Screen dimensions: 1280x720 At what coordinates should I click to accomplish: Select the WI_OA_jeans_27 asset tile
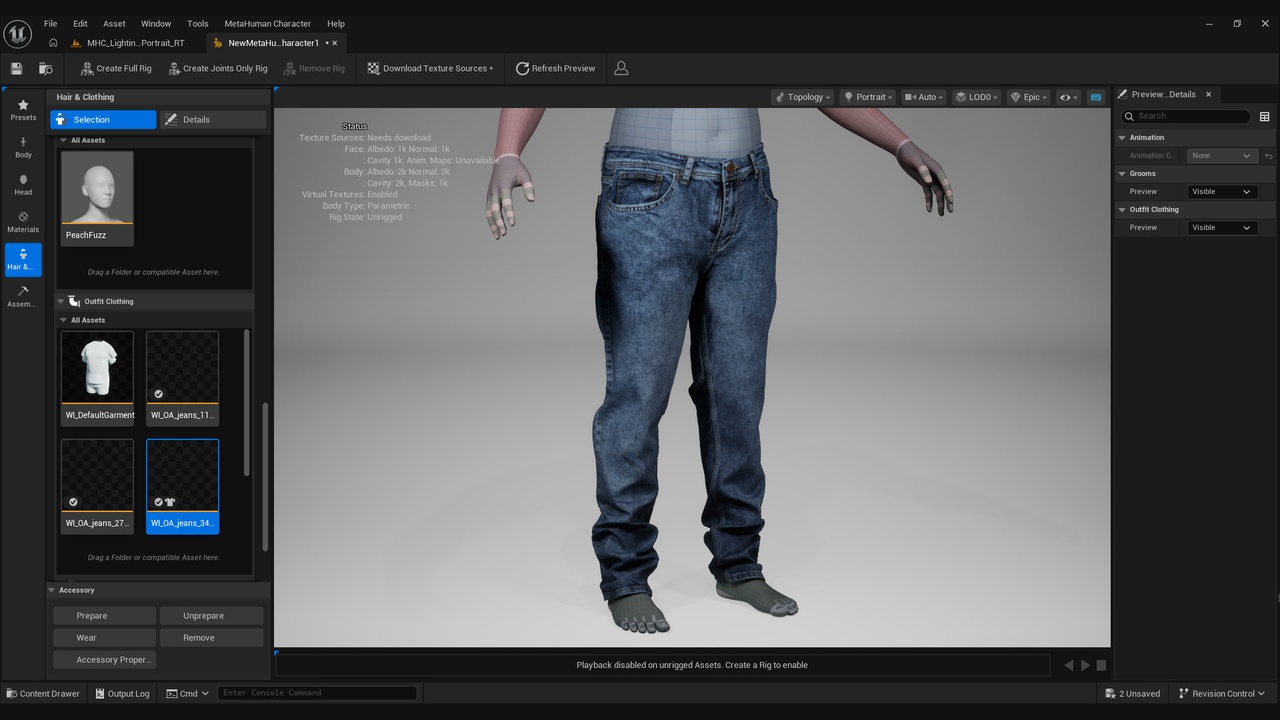point(97,486)
